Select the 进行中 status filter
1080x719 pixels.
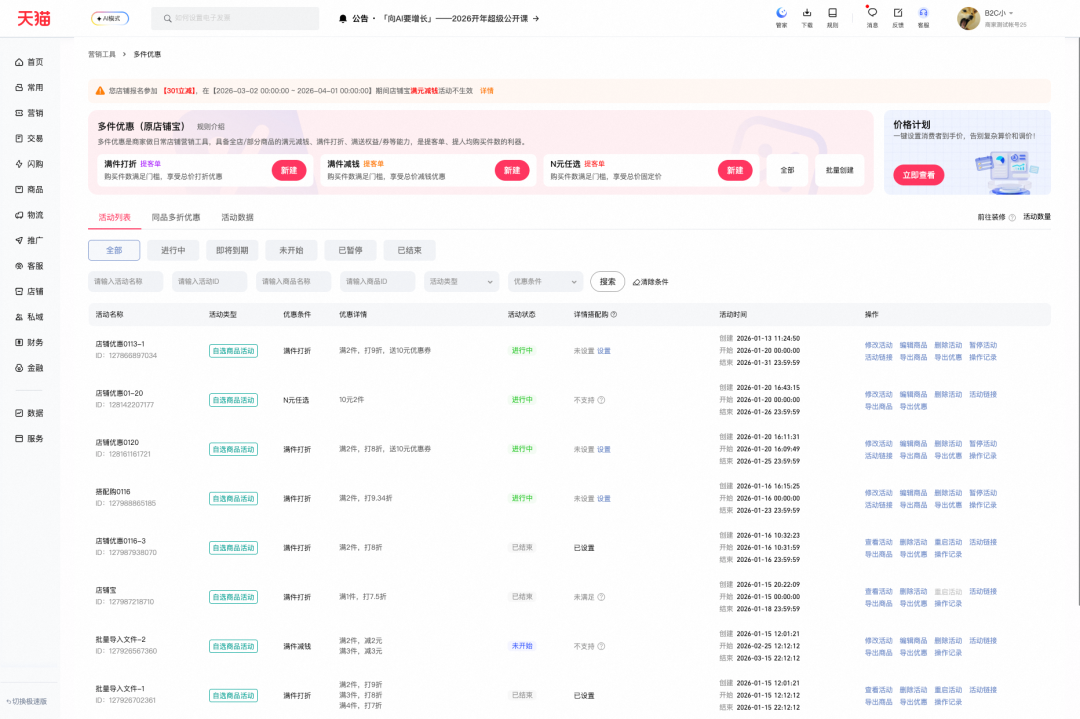173,251
